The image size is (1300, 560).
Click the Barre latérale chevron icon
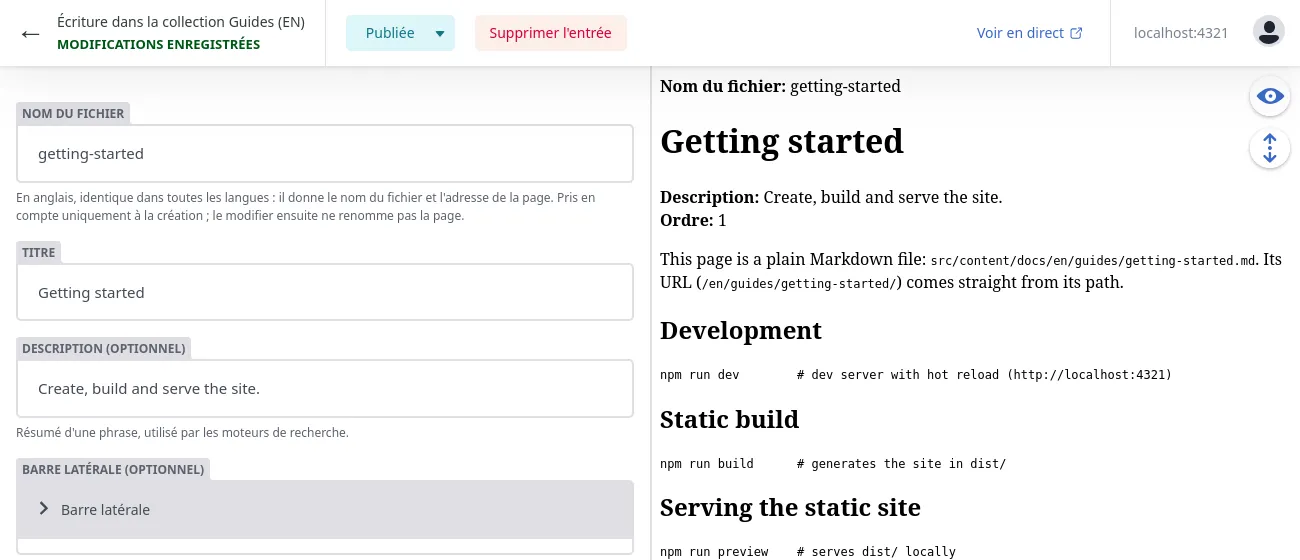44,509
